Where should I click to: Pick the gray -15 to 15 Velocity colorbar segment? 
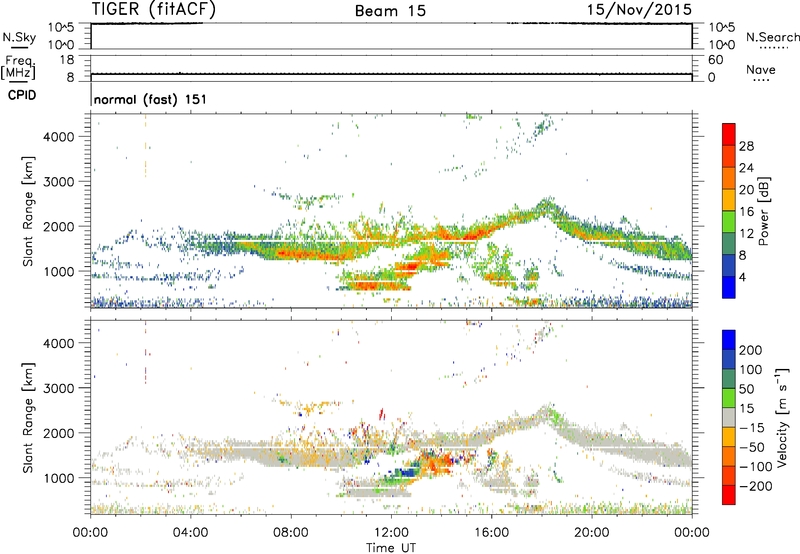tap(729, 418)
